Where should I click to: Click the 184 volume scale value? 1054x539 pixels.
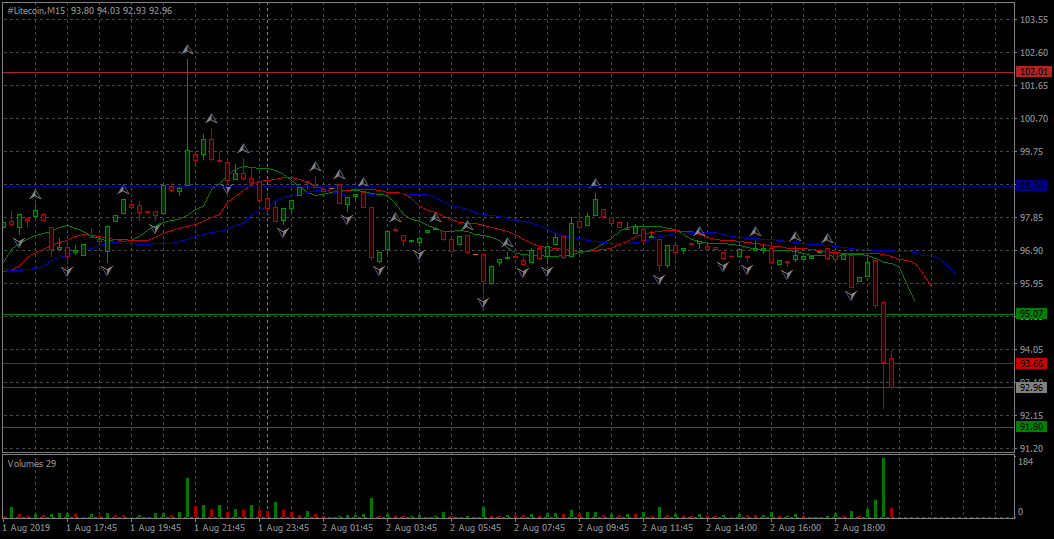[x=1025, y=462]
